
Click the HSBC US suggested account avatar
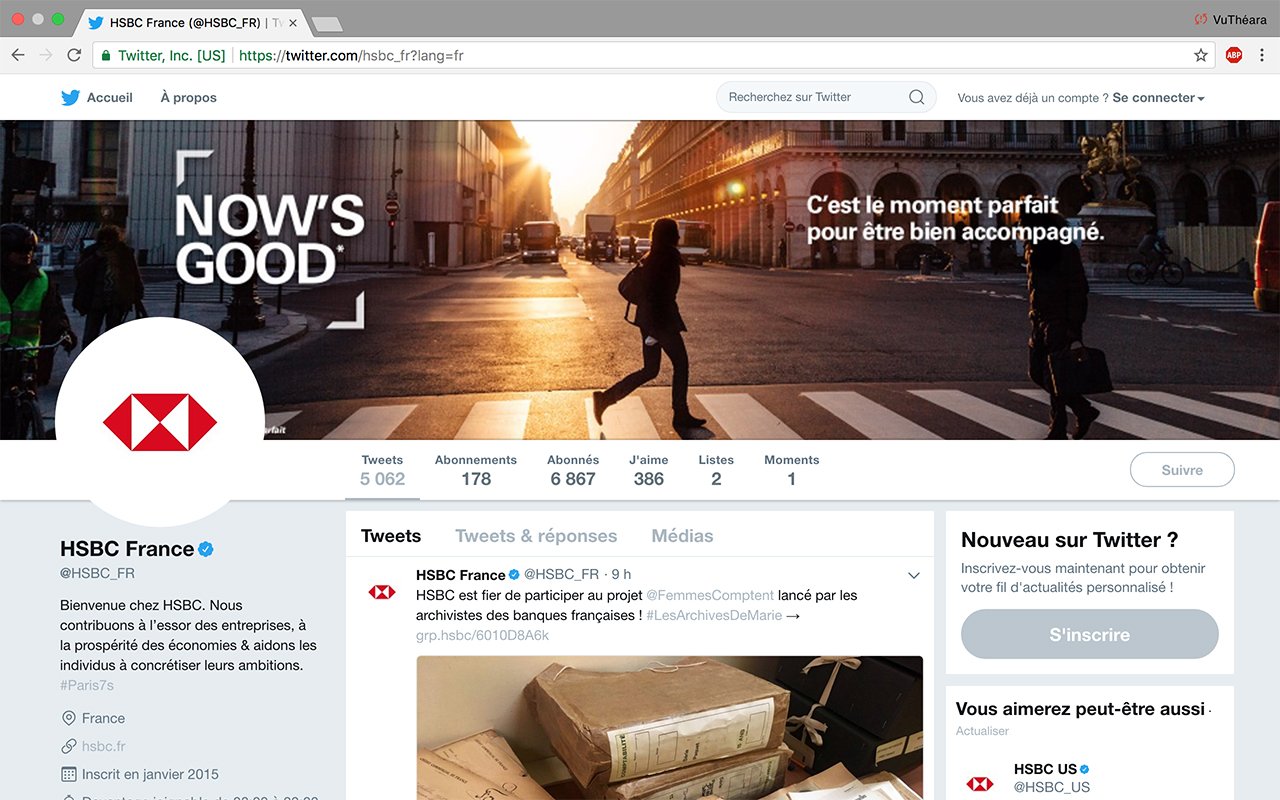coord(980,782)
